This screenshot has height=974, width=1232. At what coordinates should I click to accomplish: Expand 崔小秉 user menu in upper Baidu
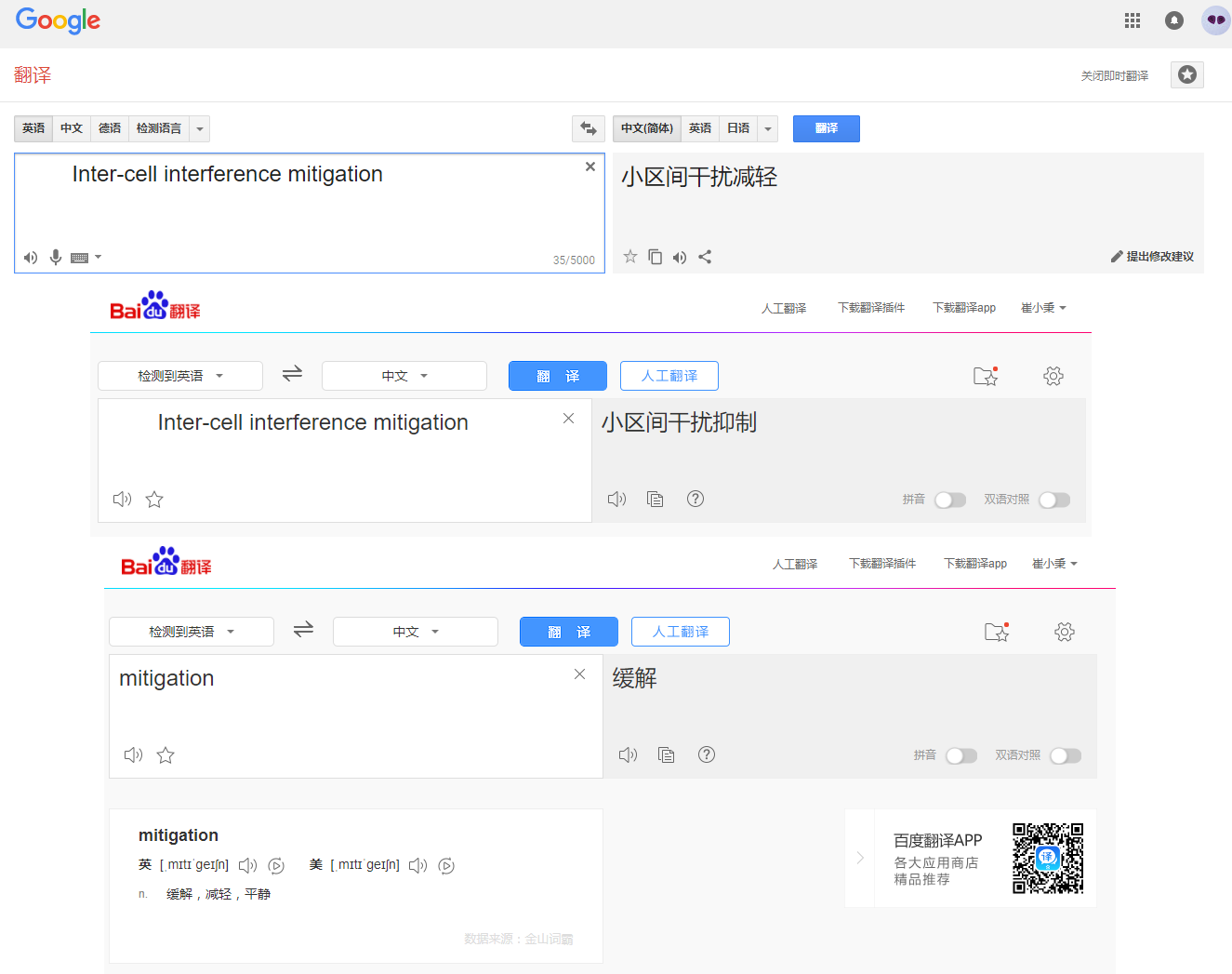(1043, 308)
